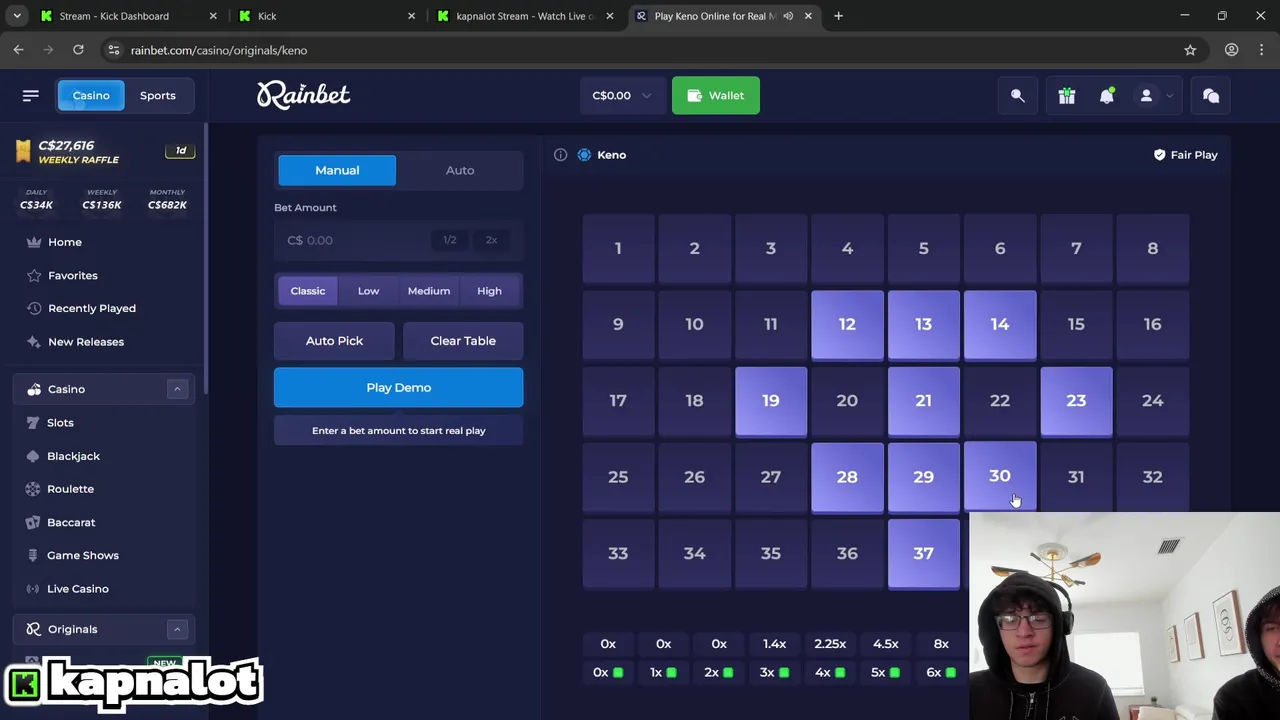This screenshot has width=1280, height=720.
Task: Click the Live Casino icon
Action: [34, 589]
